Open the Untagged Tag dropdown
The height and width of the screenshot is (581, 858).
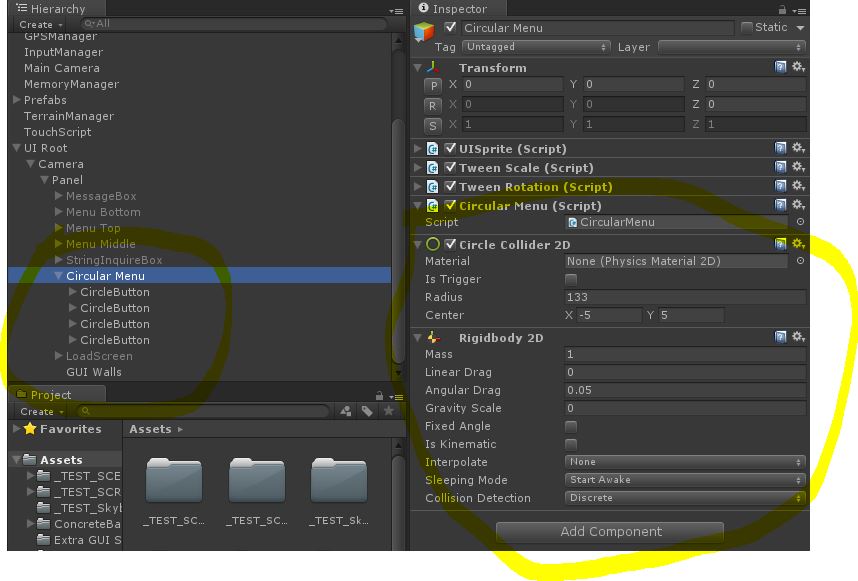pos(536,47)
